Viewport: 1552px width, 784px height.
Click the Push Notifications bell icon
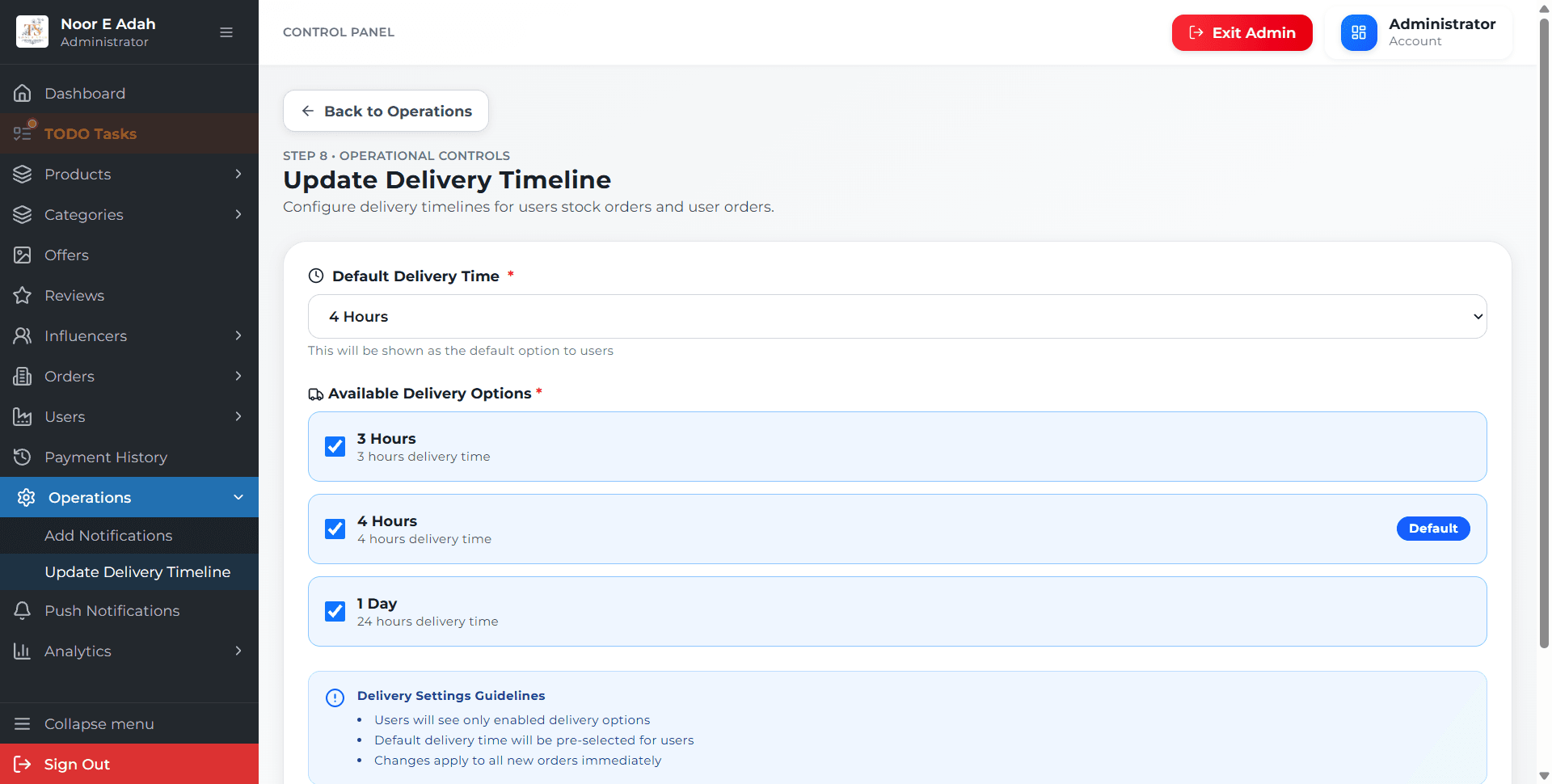[x=23, y=610]
